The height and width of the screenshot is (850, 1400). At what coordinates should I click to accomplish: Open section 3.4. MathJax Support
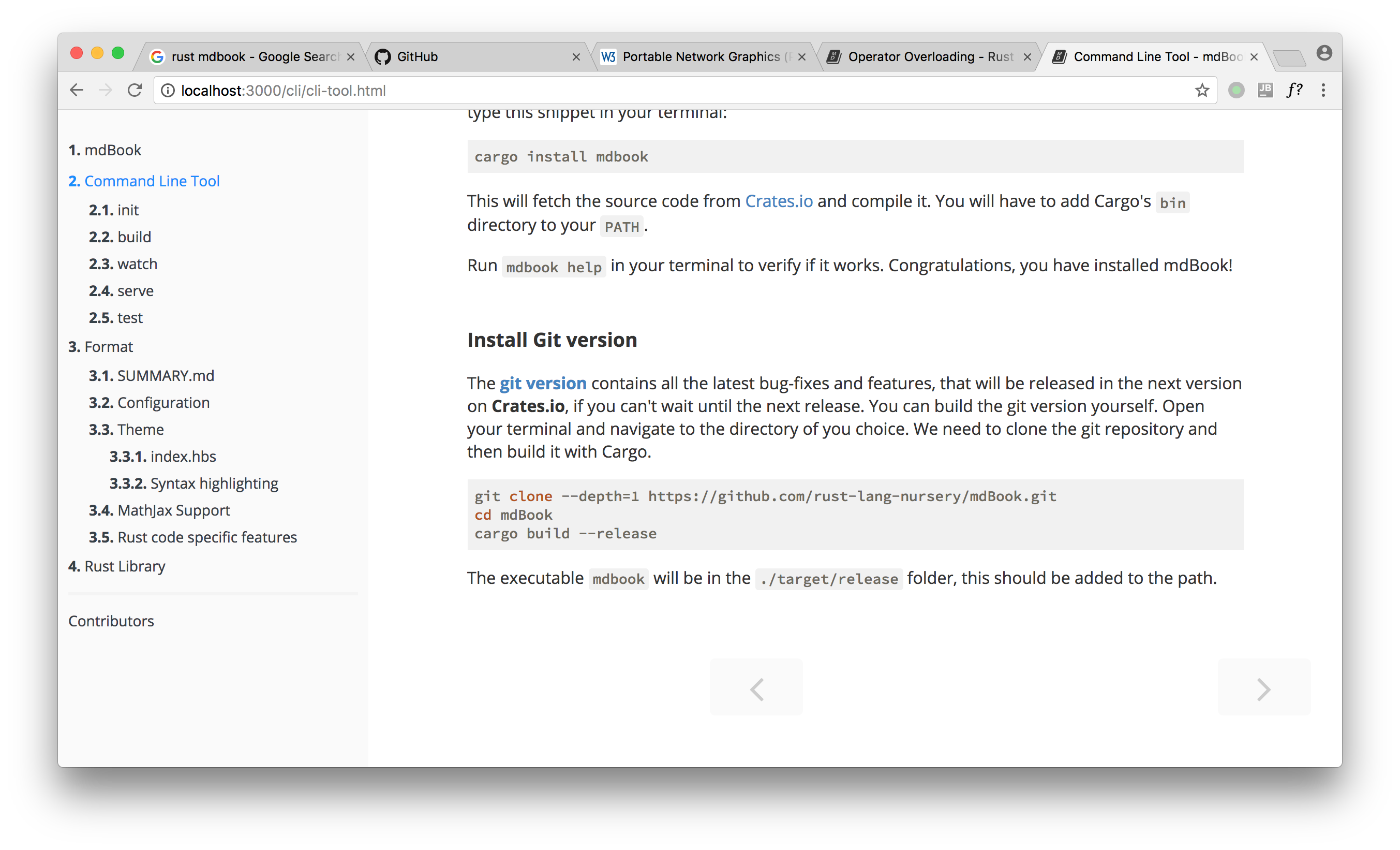coord(159,510)
